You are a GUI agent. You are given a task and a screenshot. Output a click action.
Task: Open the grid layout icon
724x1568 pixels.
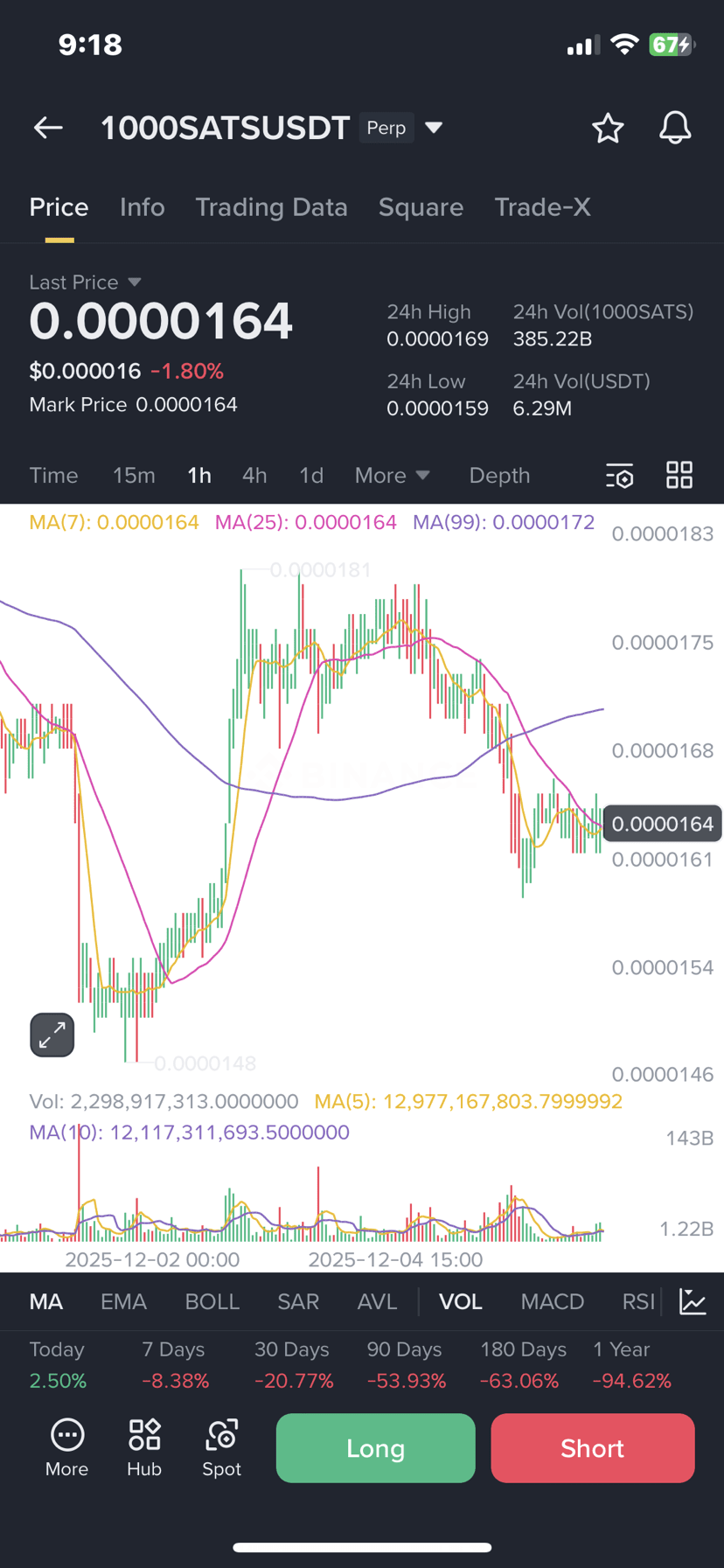[x=679, y=476]
